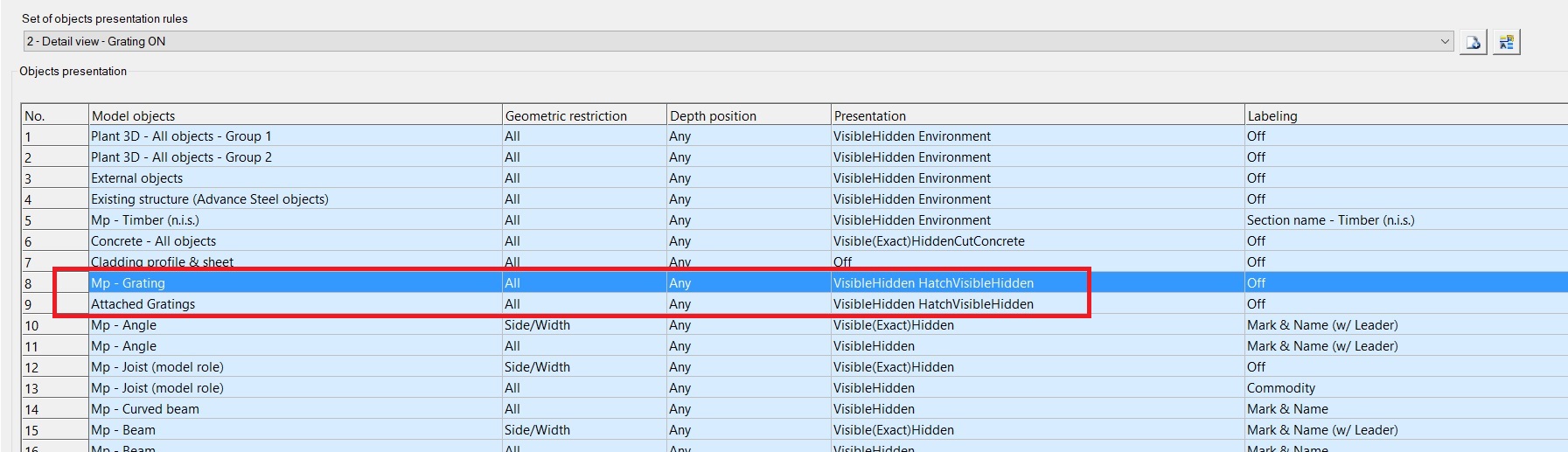Screen dimensions: 1568x452
Task: Click the rename presentation rules icon
Action: click(x=1506, y=42)
